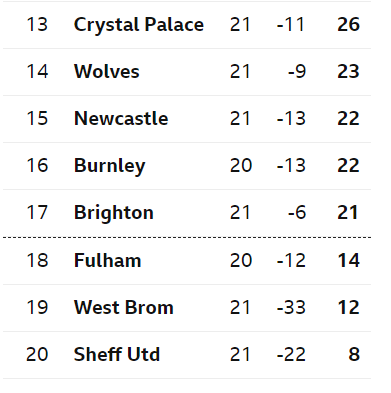Open the Fulham team link
The image size is (391, 393).
click(107, 260)
